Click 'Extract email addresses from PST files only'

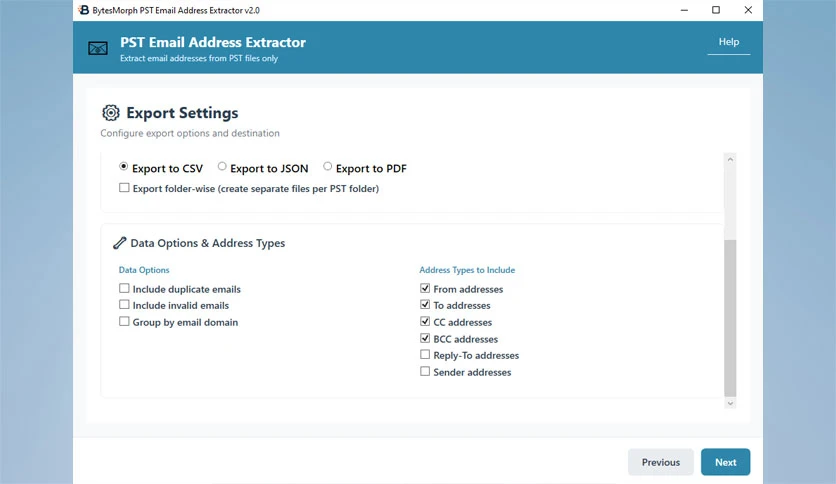point(199,59)
